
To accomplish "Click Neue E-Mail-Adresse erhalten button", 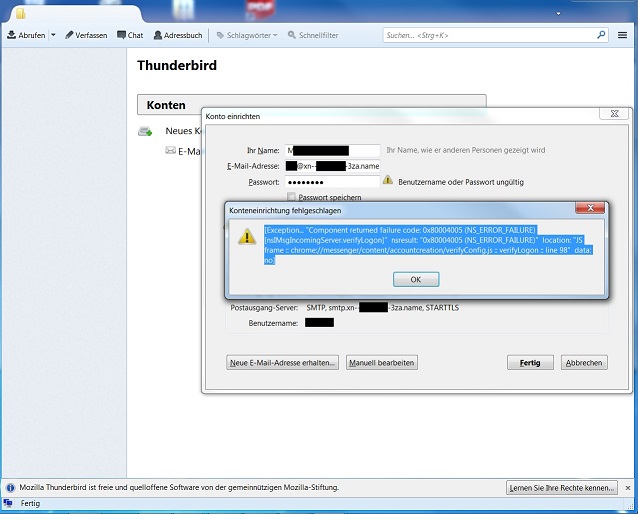I will tap(282, 363).
